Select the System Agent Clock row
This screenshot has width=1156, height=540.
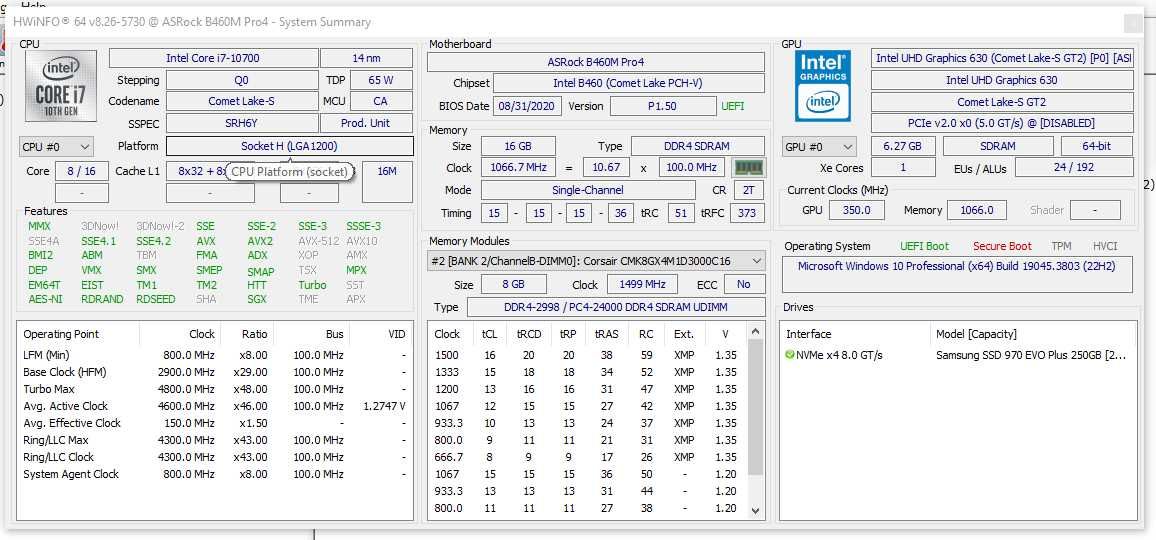pos(214,474)
